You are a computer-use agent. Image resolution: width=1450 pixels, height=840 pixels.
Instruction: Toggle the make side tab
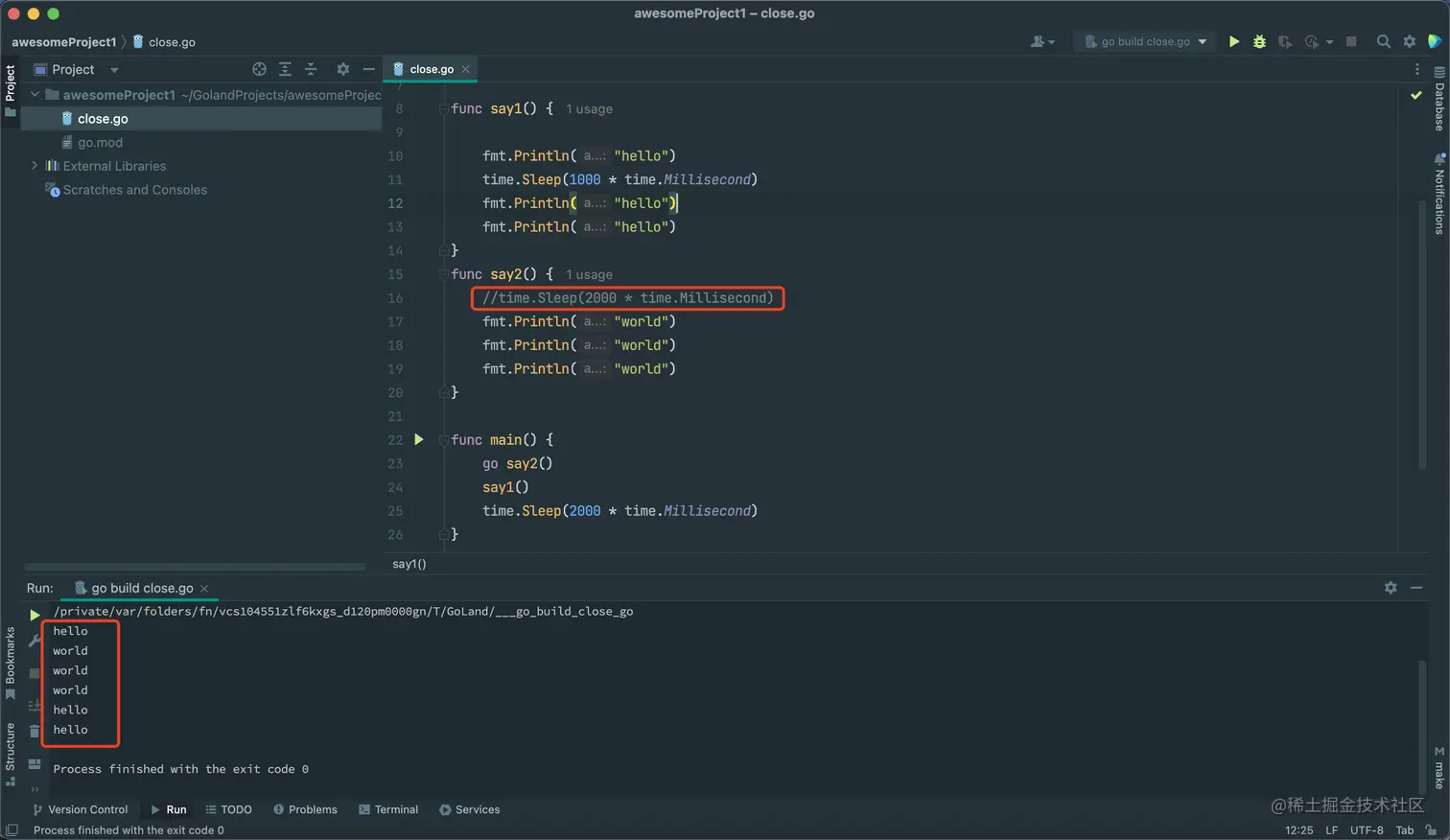pos(1439,767)
